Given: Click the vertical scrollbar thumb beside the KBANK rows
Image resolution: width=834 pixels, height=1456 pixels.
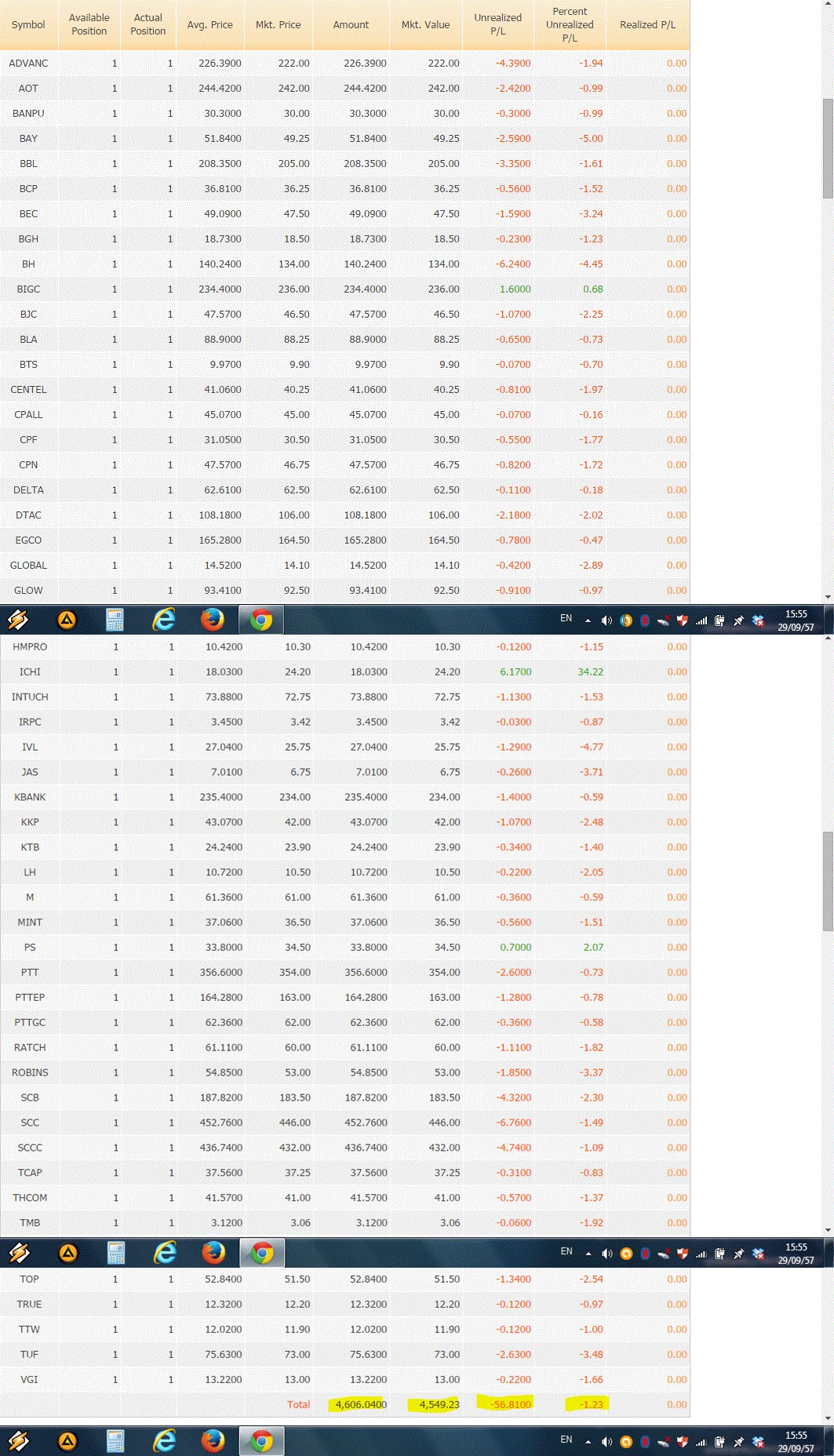Looking at the screenshot, I should (828, 881).
